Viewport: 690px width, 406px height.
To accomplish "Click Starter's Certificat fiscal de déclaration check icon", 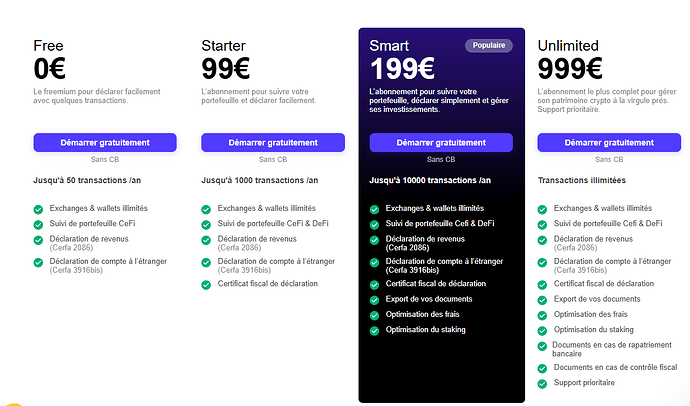I will click(206, 285).
